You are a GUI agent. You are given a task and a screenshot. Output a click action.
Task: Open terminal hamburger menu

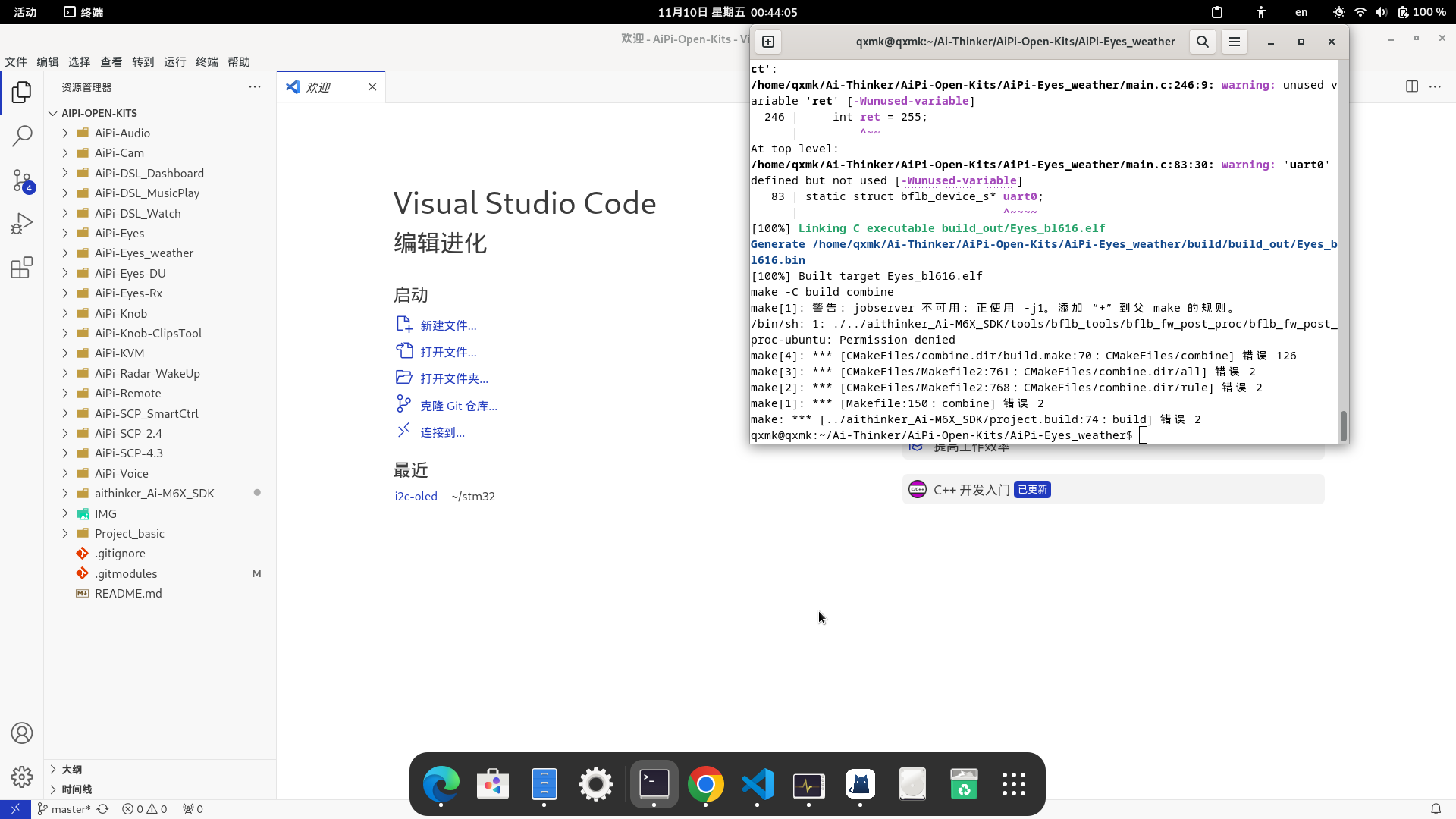(x=1235, y=42)
